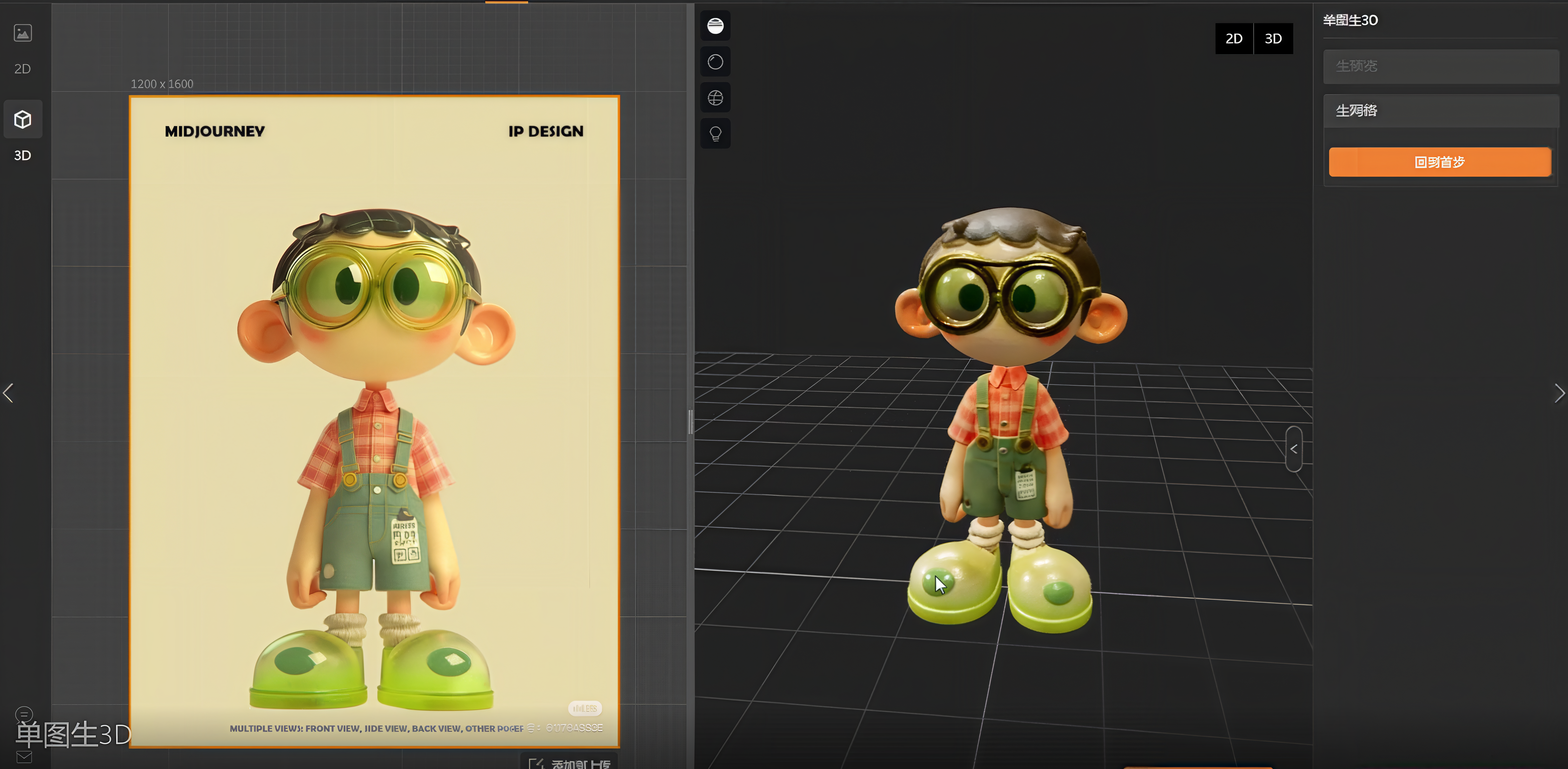
Task: Click the 3D character model in viewport
Action: click(1011, 420)
